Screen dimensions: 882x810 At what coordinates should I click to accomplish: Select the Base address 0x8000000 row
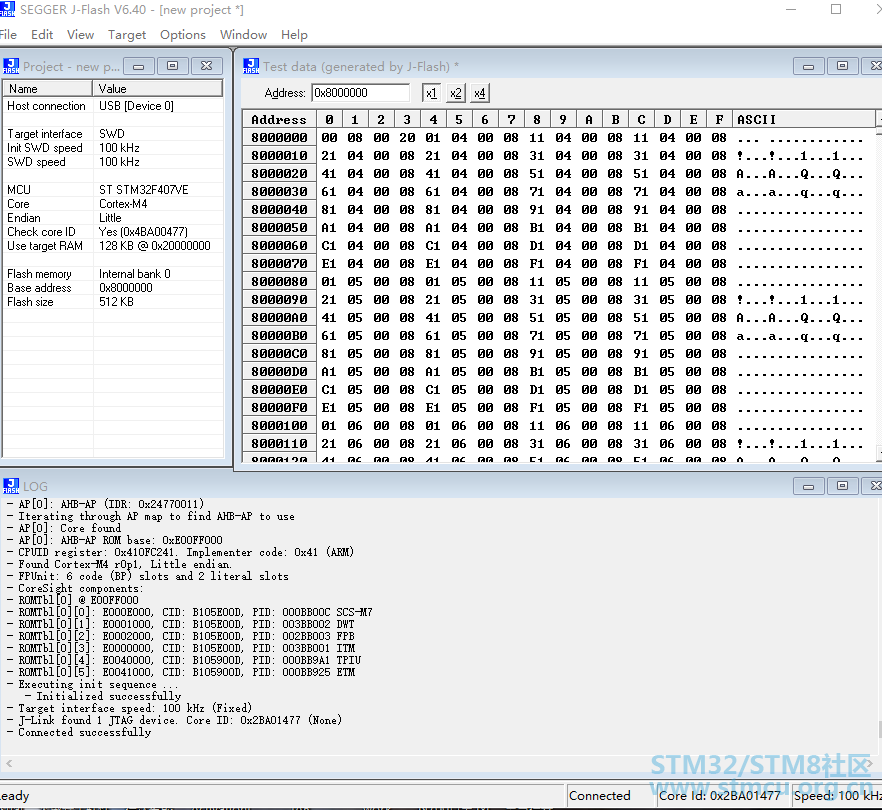coord(113,288)
